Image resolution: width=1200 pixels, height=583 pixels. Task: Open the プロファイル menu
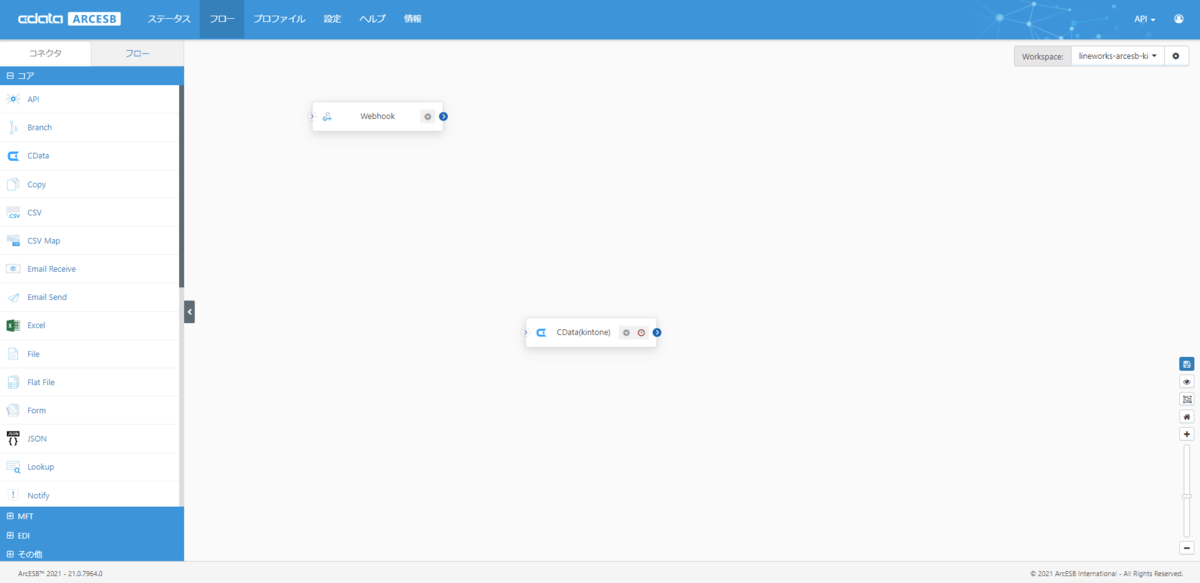(279, 19)
